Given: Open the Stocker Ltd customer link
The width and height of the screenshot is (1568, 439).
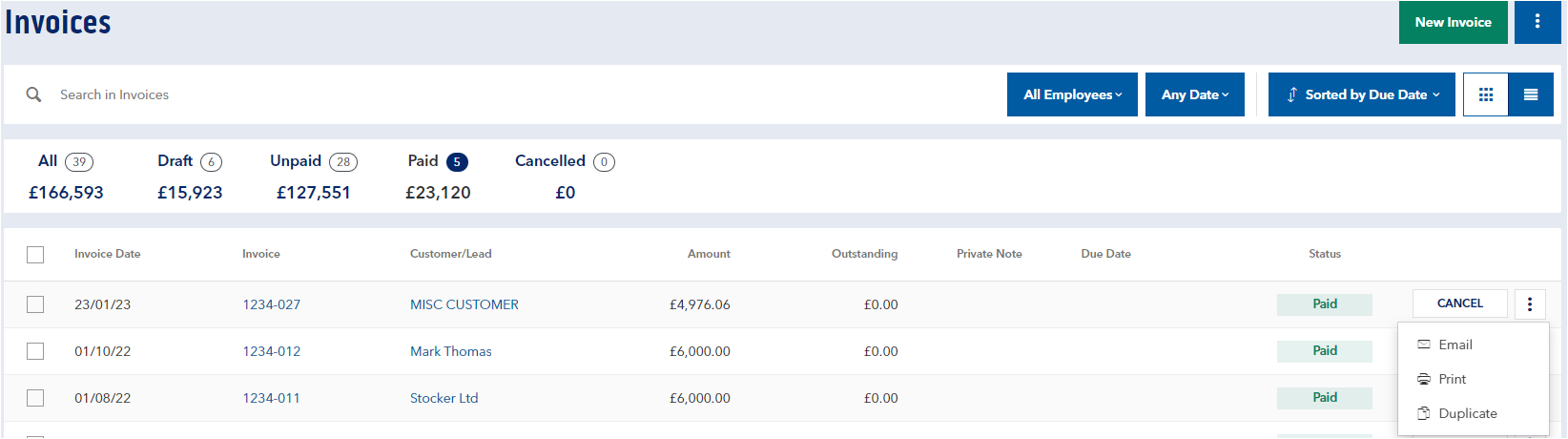Looking at the screenshot, I should (444, 398).
